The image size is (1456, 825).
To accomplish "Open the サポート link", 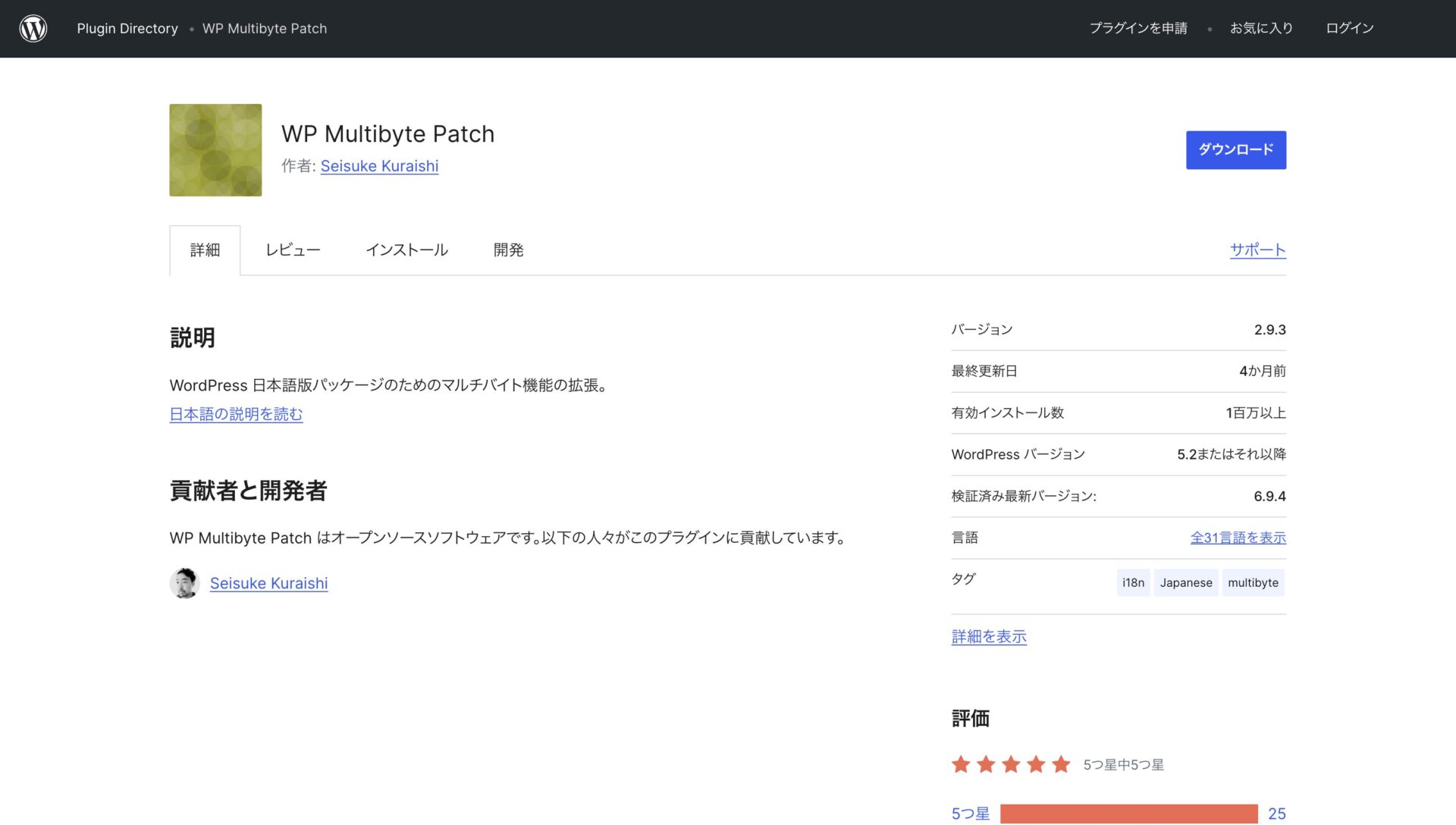I will coord(1257,250).
